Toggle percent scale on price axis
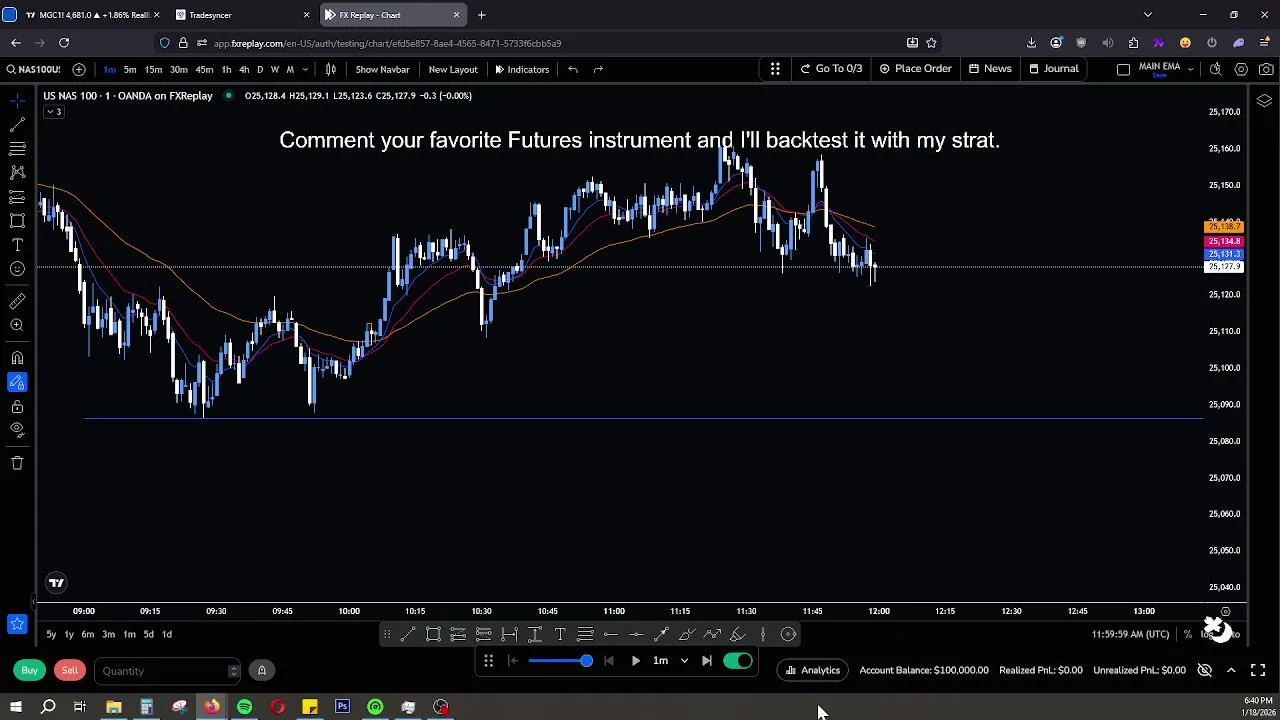The height and width of the screenshot is (720, 1280). (x=1188, y=634)
